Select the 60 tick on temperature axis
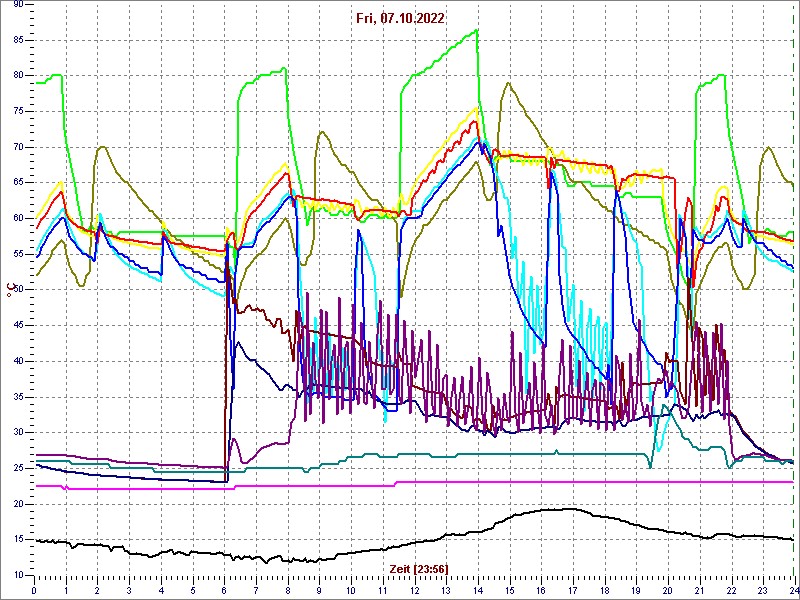 coord(18,218)
